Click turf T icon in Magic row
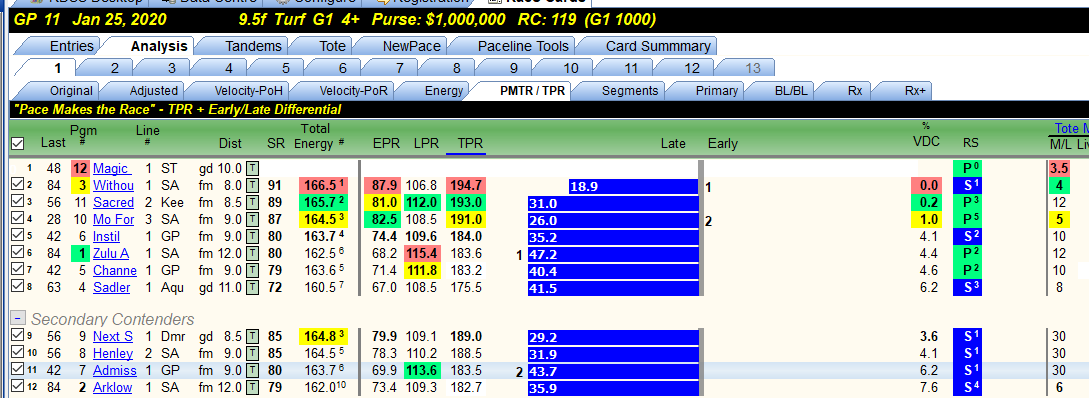The image size is (1089, 398). pyautogui.click(x=253, y=169)
